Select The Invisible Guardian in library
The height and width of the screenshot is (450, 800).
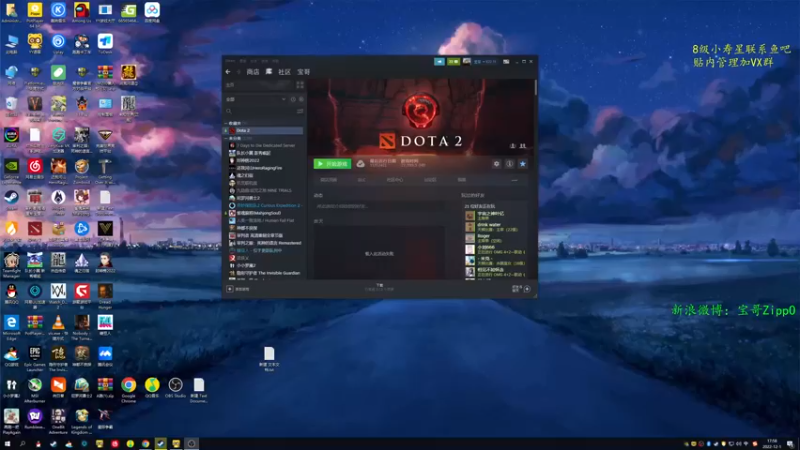point(264,273)
